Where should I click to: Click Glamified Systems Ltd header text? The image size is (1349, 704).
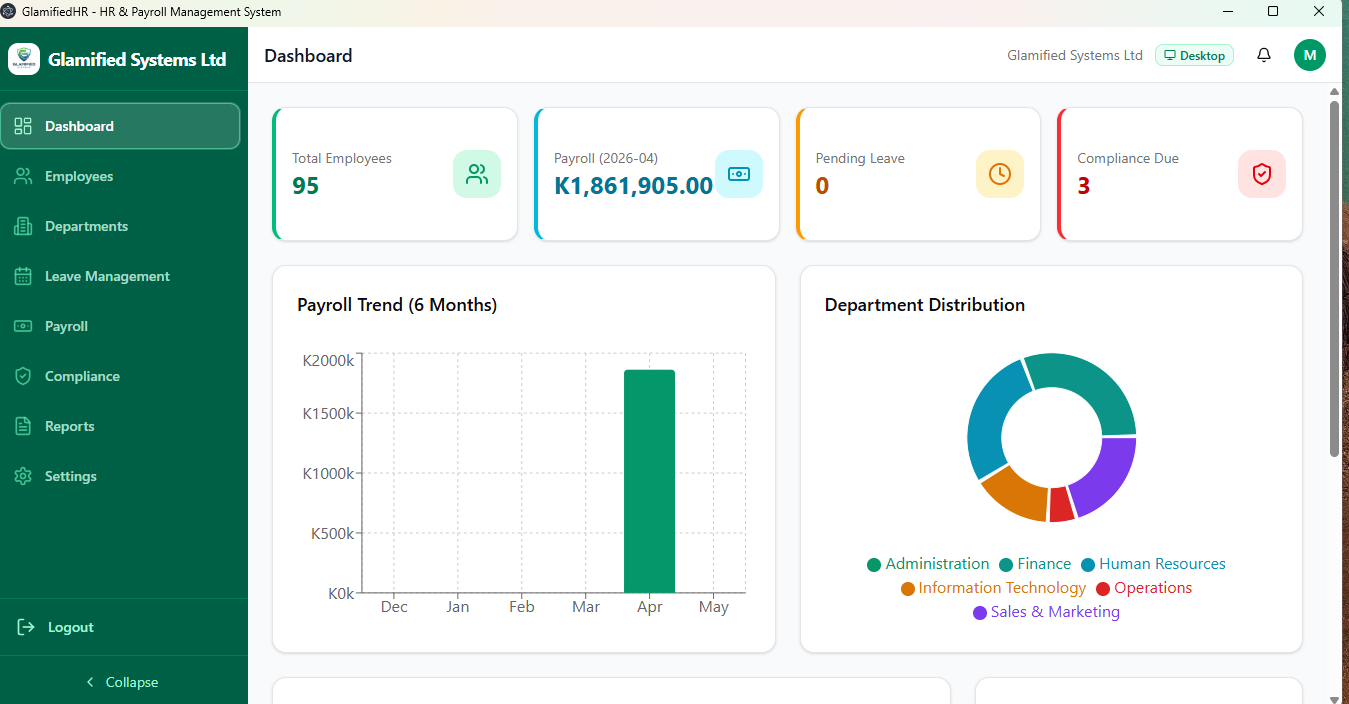pos(1075,55)
